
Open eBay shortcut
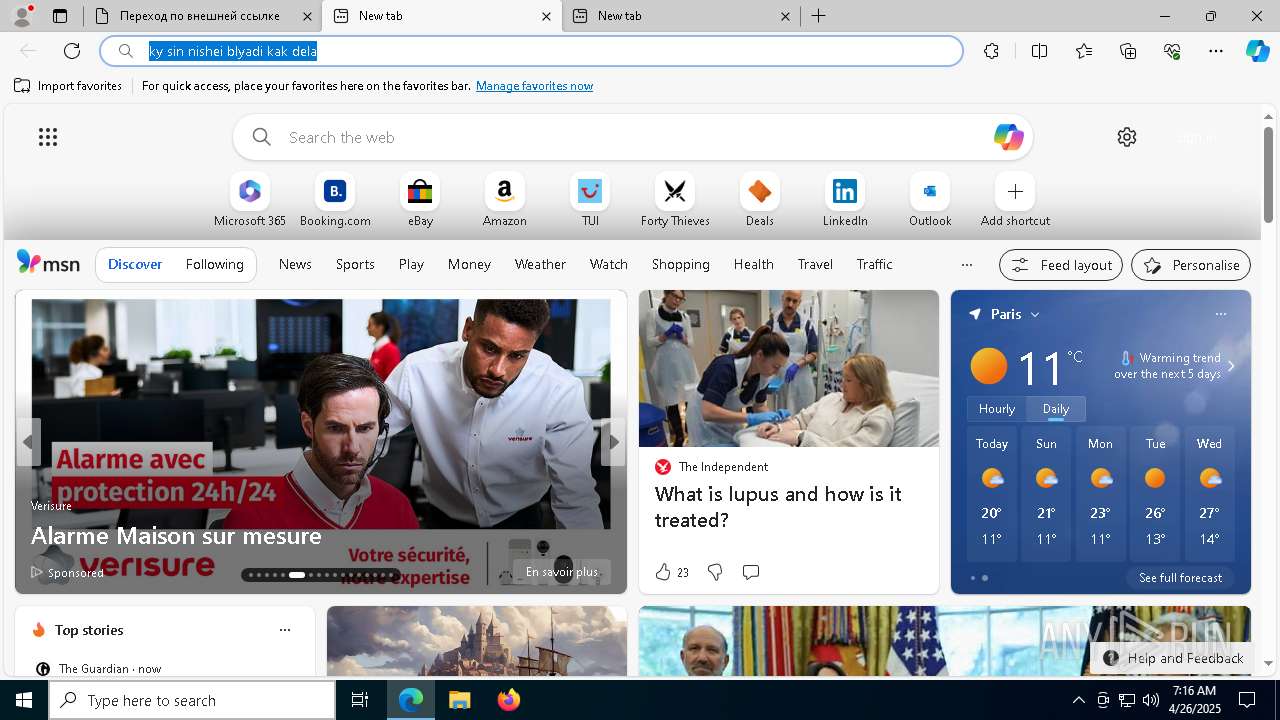[x=420, y=200]
